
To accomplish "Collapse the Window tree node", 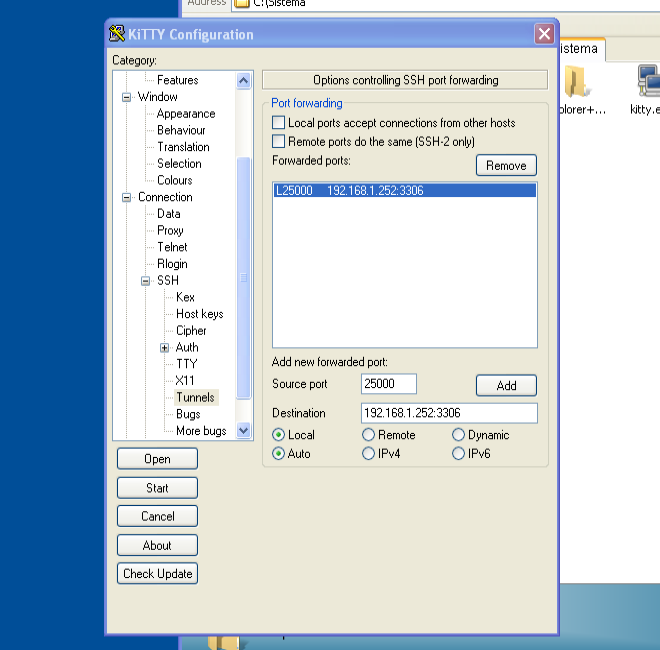I will tap(126, 97).
